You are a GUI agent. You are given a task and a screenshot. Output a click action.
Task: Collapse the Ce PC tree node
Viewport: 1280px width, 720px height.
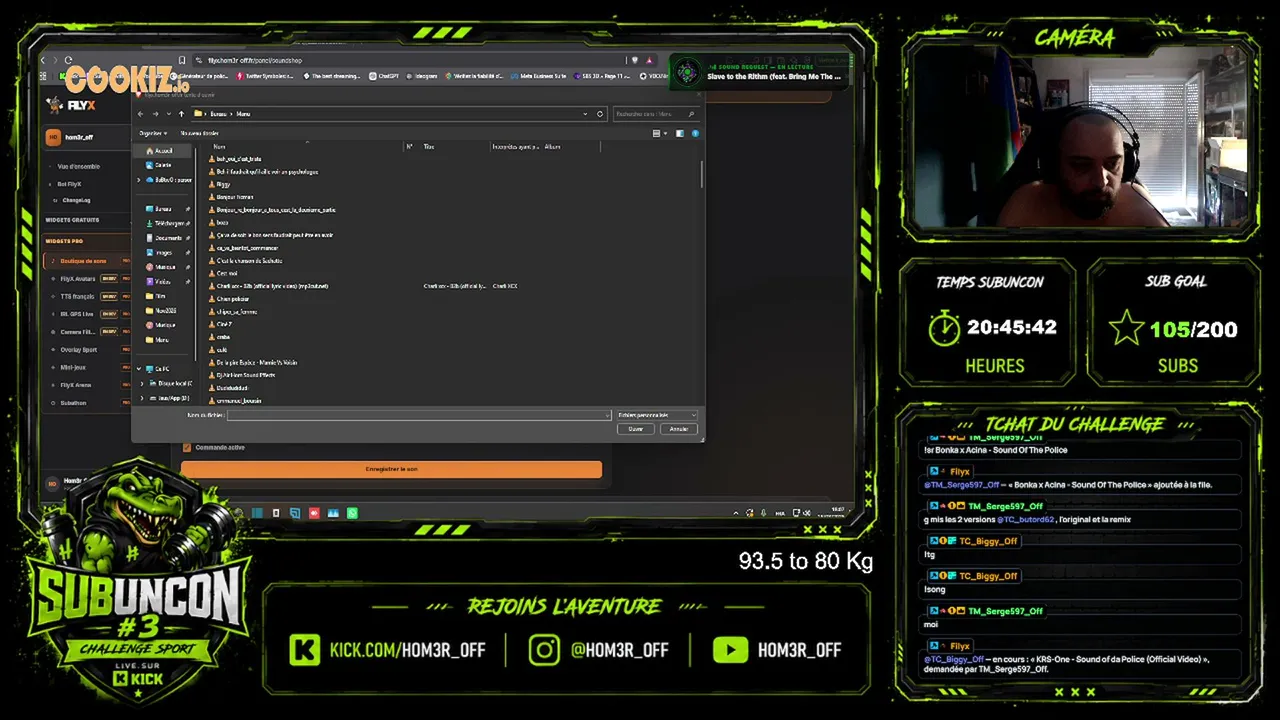pyautogui.click(x=139, y=369)
